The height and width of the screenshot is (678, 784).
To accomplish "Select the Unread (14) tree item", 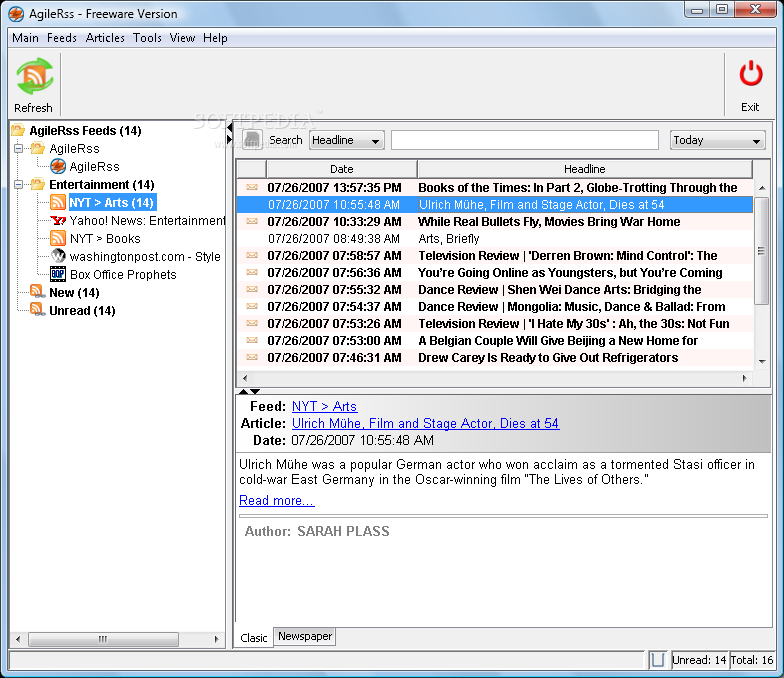I will pos(82,310).
